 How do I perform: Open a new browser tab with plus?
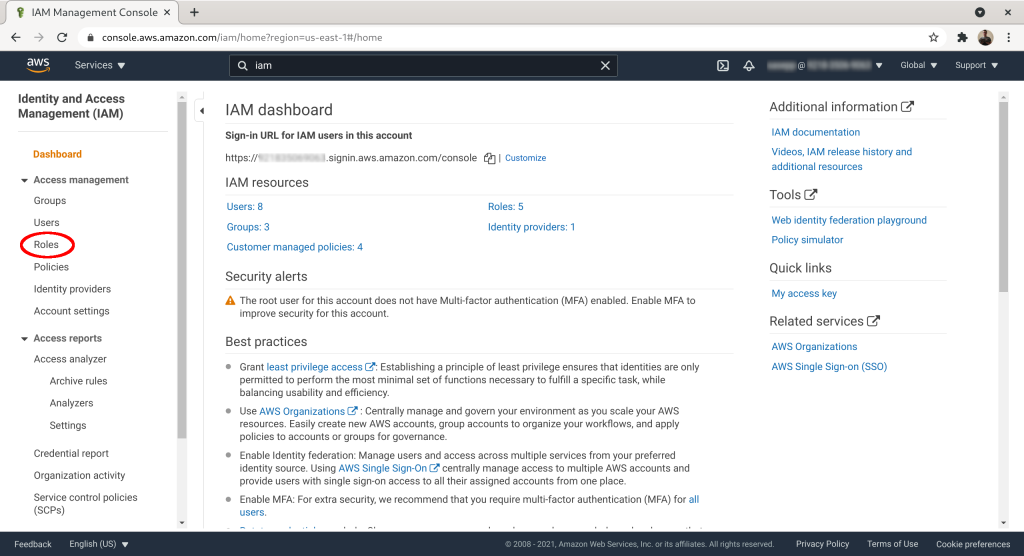[x=194, y=12]
